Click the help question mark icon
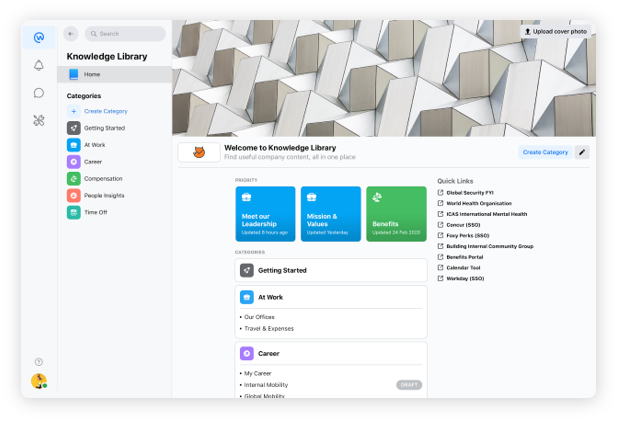 point(39,362)
